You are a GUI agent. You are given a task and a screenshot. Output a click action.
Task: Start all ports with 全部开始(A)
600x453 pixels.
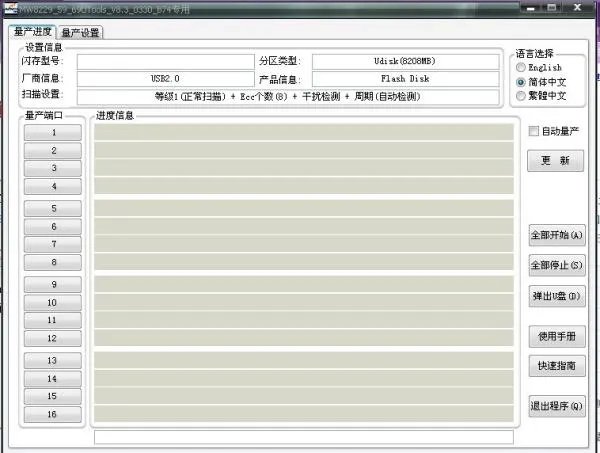[x=557, y=235]
